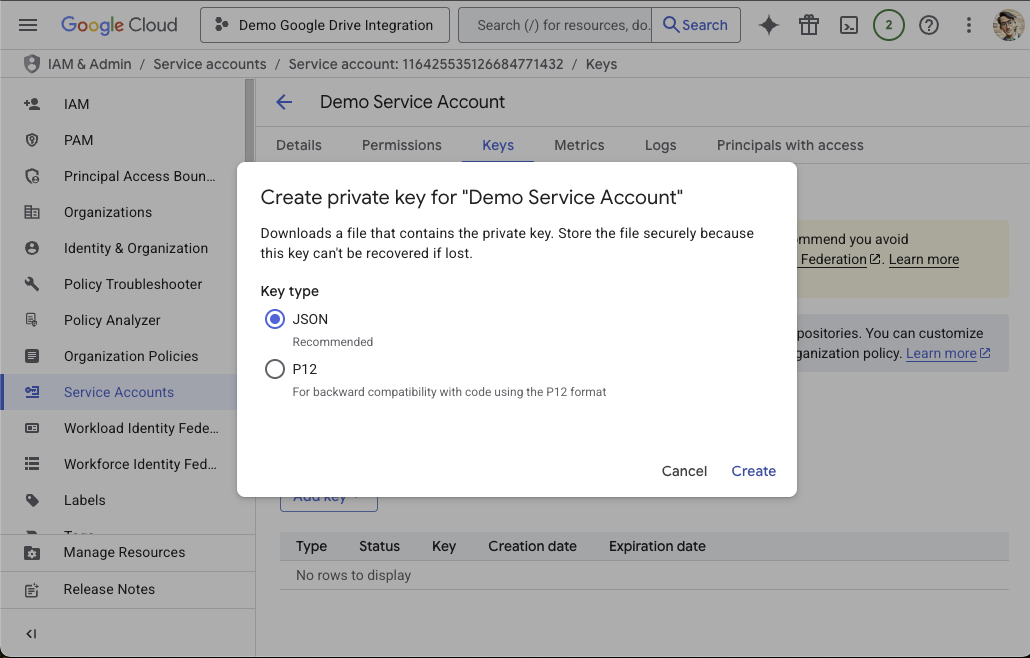
Task: Open Labels in the sidebar
Action: tap(123, 500)
